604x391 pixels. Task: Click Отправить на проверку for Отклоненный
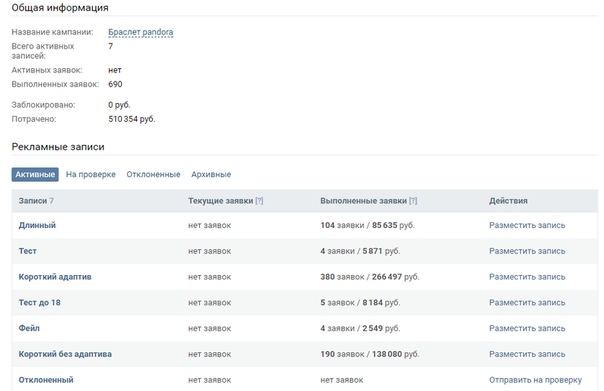535,380
